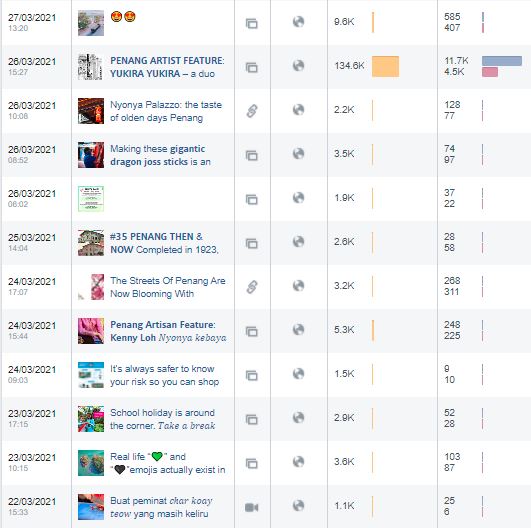Viewport: 531px width, 528px height.
Task: Click link icon for Streets Of Penang post
Action: coord(252,287)
